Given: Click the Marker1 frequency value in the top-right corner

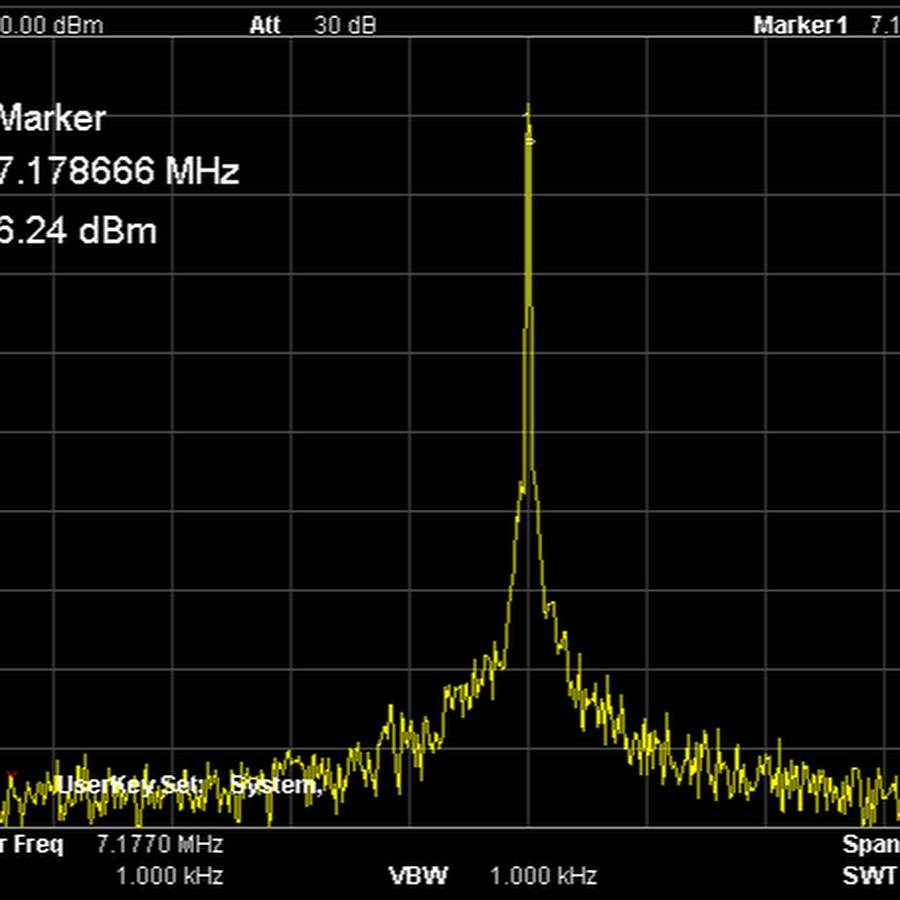Looking at the screenshot, I should coord(883,25).
